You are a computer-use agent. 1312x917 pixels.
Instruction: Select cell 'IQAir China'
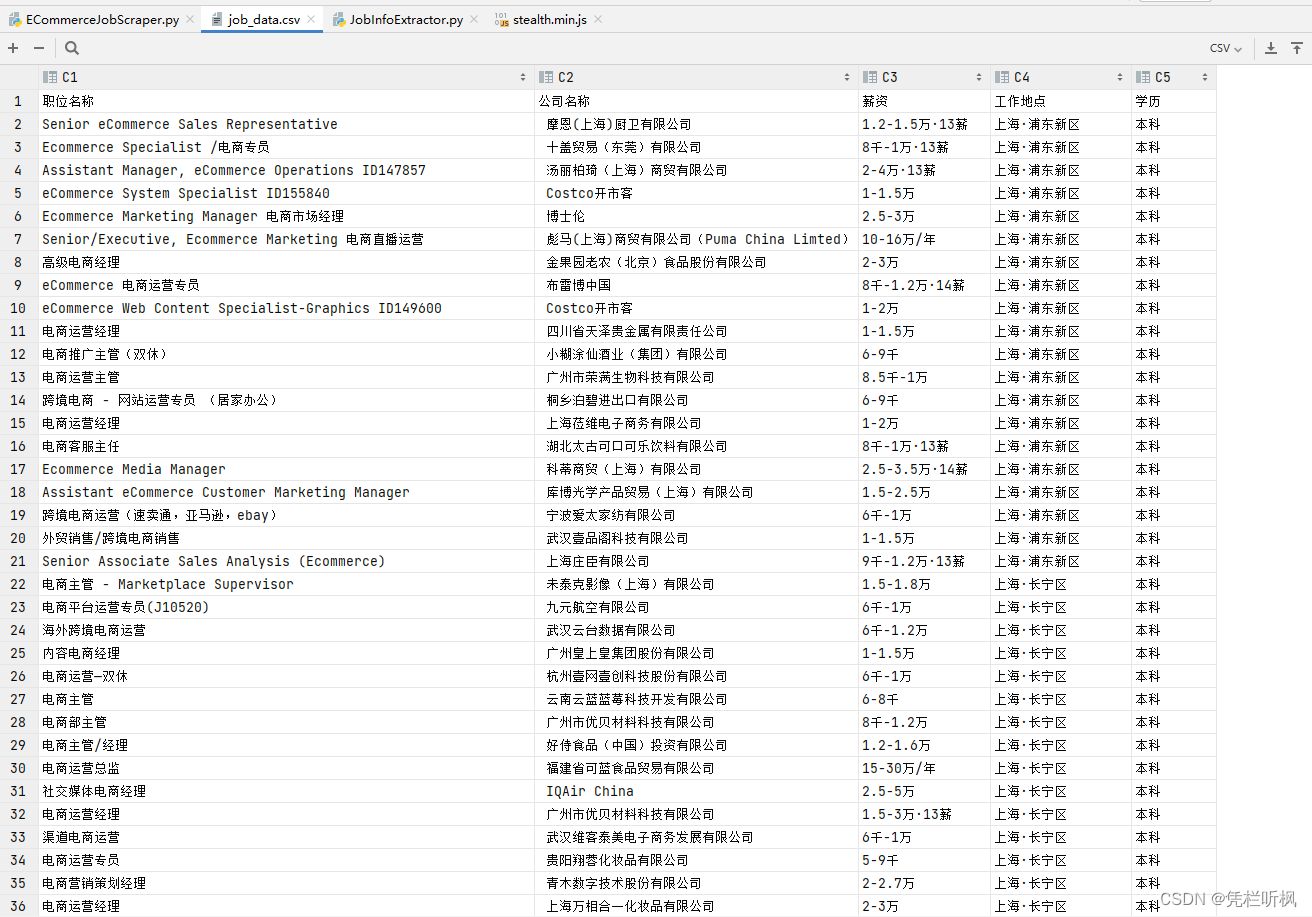(x=696, y=791)
